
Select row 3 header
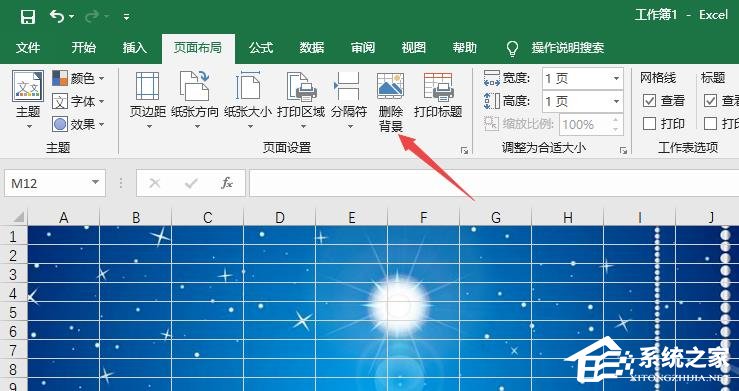click(14, 274)
